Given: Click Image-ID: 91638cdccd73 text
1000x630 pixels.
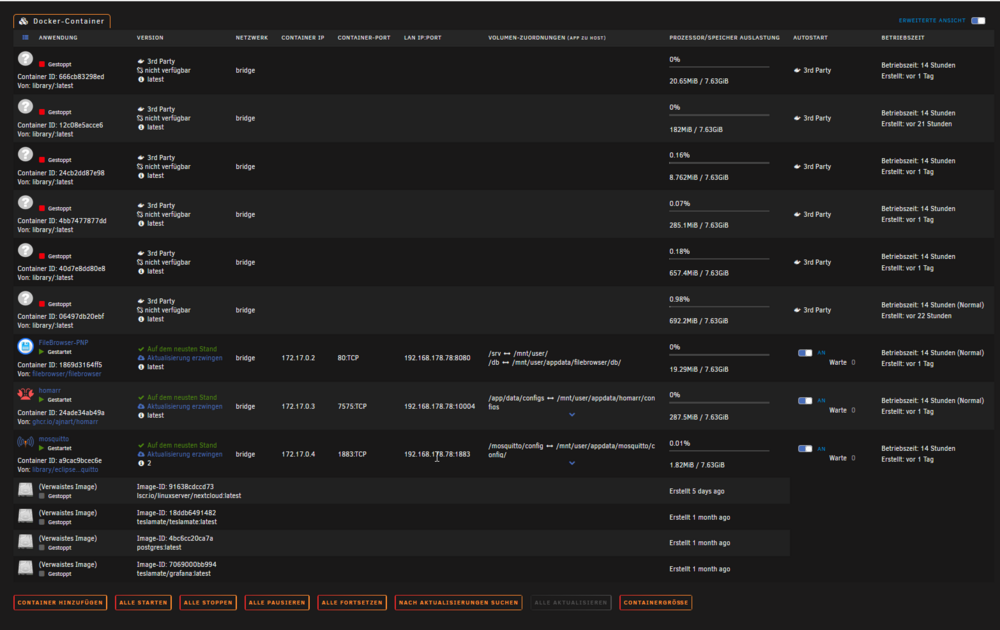Looking at the screenshot, I should [x=175, y=487].
